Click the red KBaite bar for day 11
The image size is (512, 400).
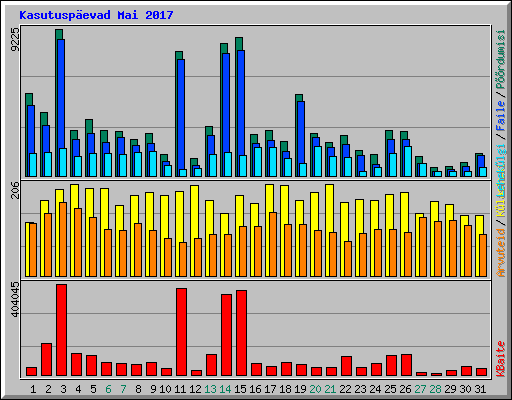(x=181, y=332)
